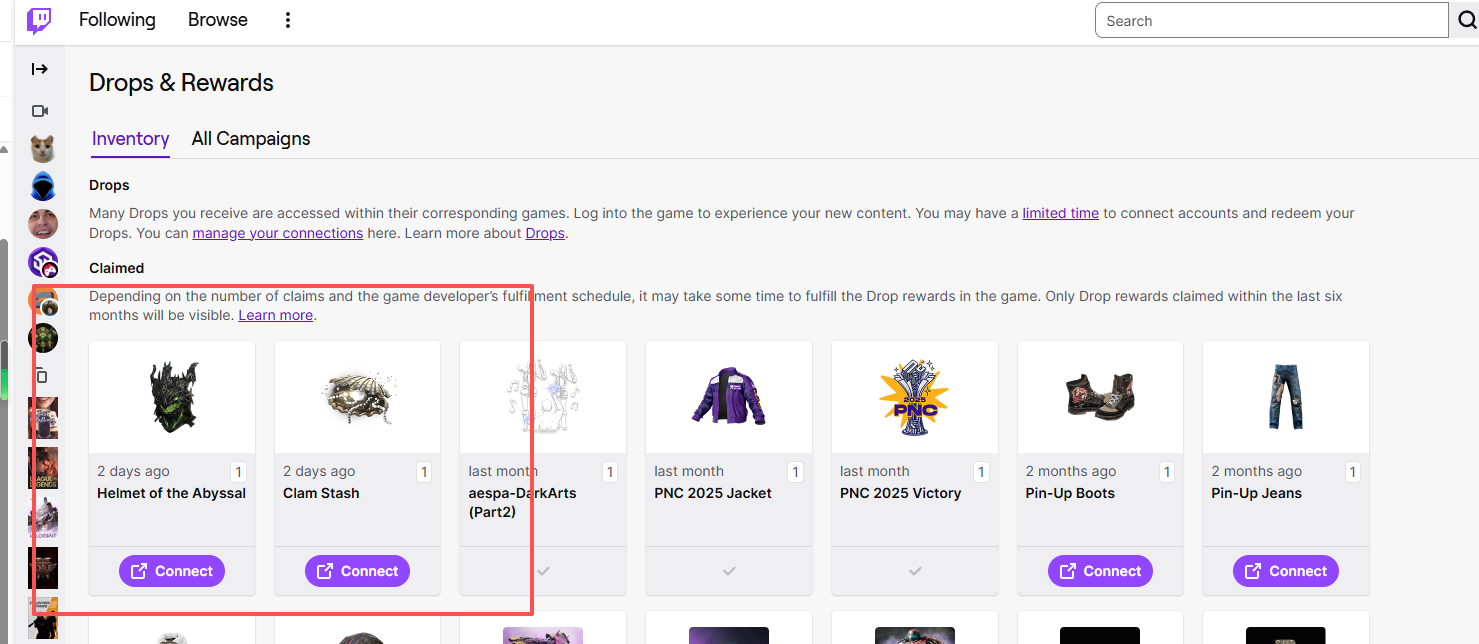Open the purple cube avatar channel

(42, 262)
